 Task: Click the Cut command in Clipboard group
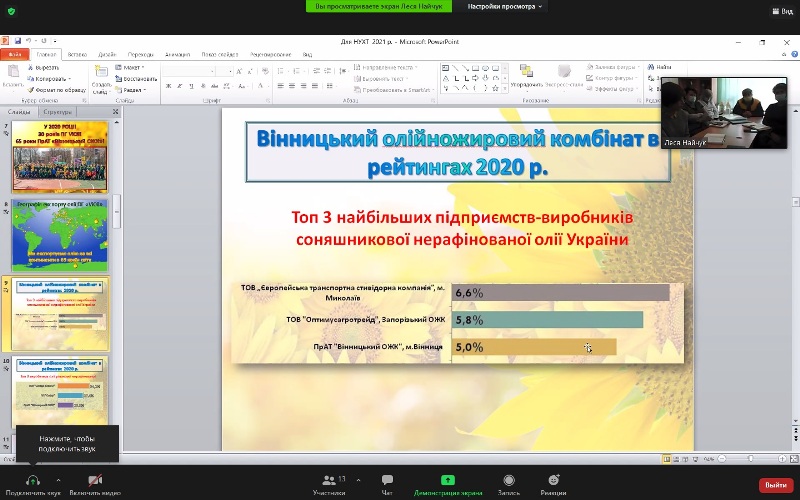[x=44, y=67]
